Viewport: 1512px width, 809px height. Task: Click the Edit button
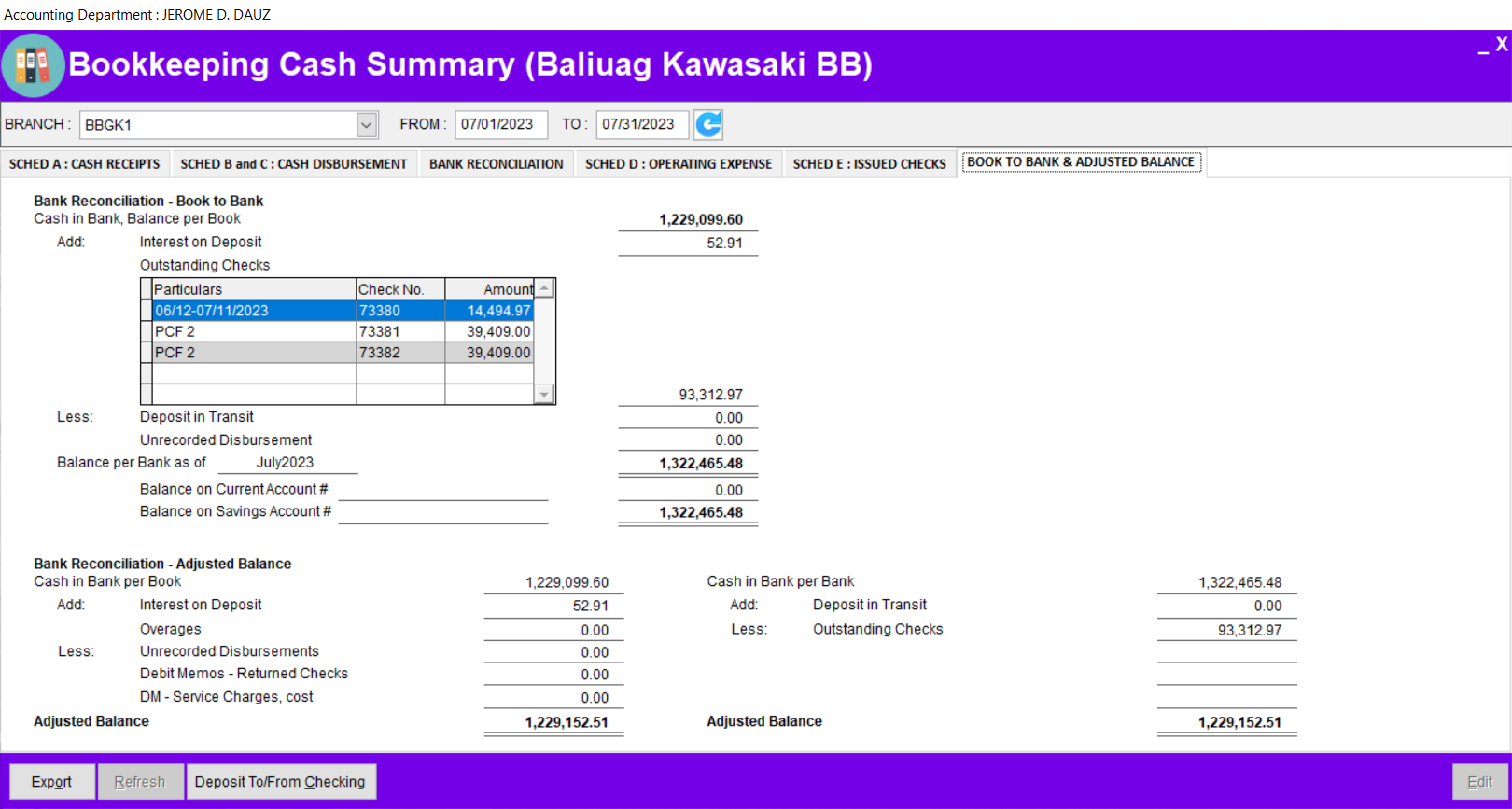pos(1479,782)
